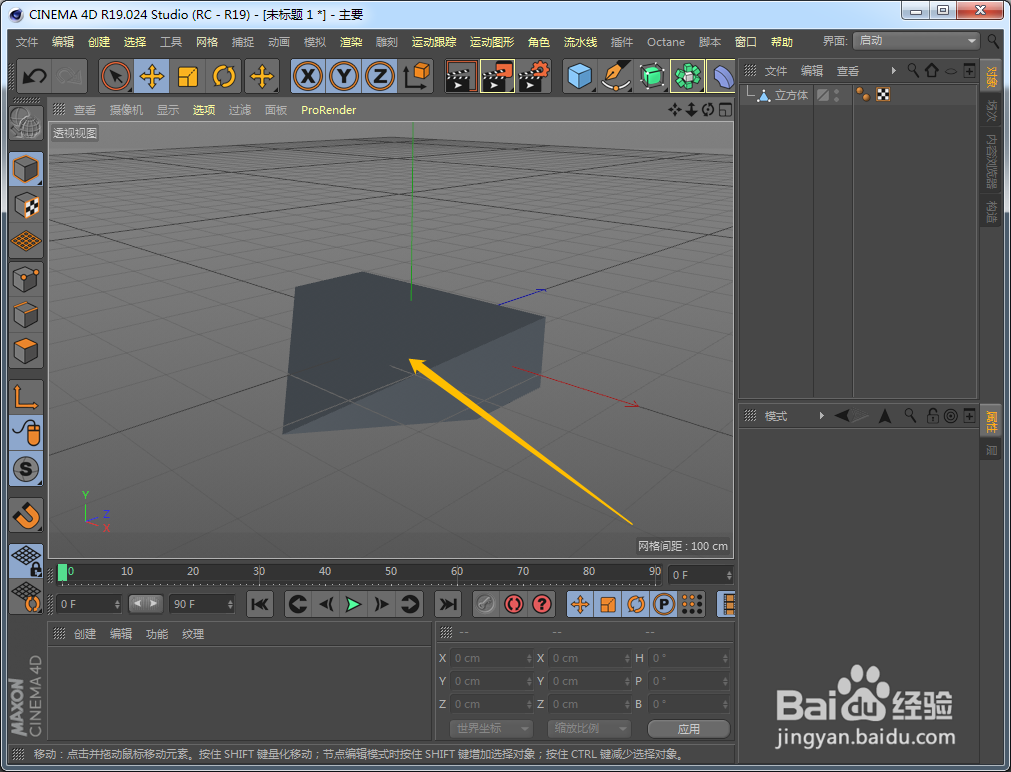Click the X position input field
Image resolution: width=1011 pixels, height=772 pixels.
491,658
